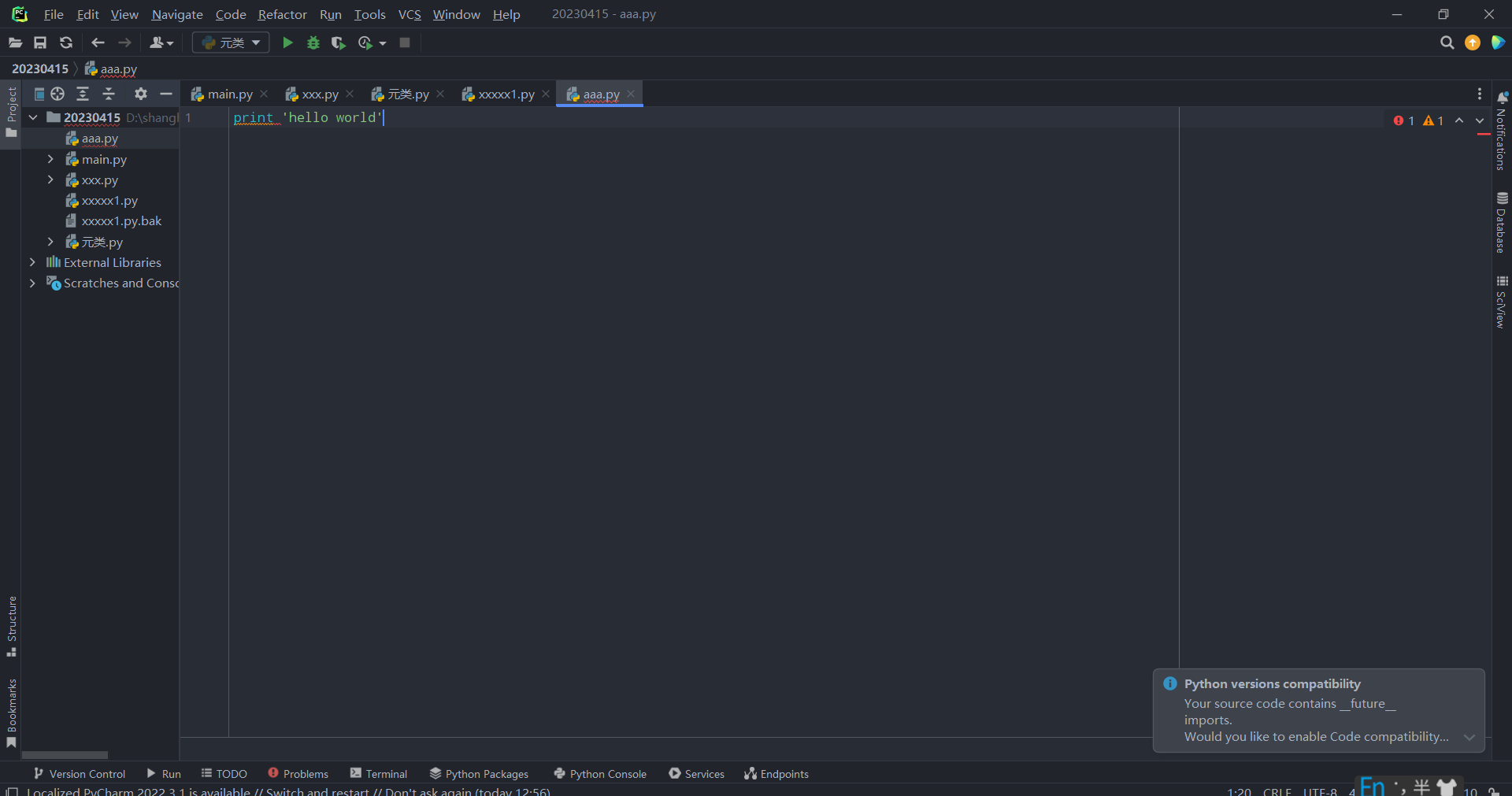1512x796 pixels.
Task: Open the run configuration dropdown
Action: (x=231, y=43)
